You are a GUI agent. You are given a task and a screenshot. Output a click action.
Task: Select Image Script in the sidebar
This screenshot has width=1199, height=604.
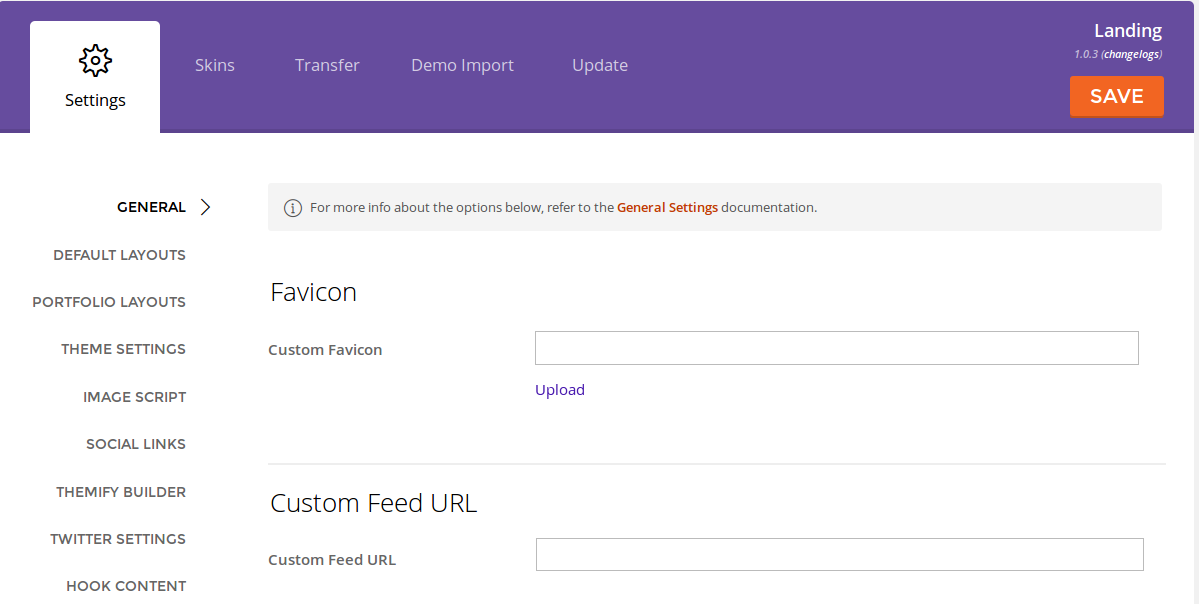point(134,397)
